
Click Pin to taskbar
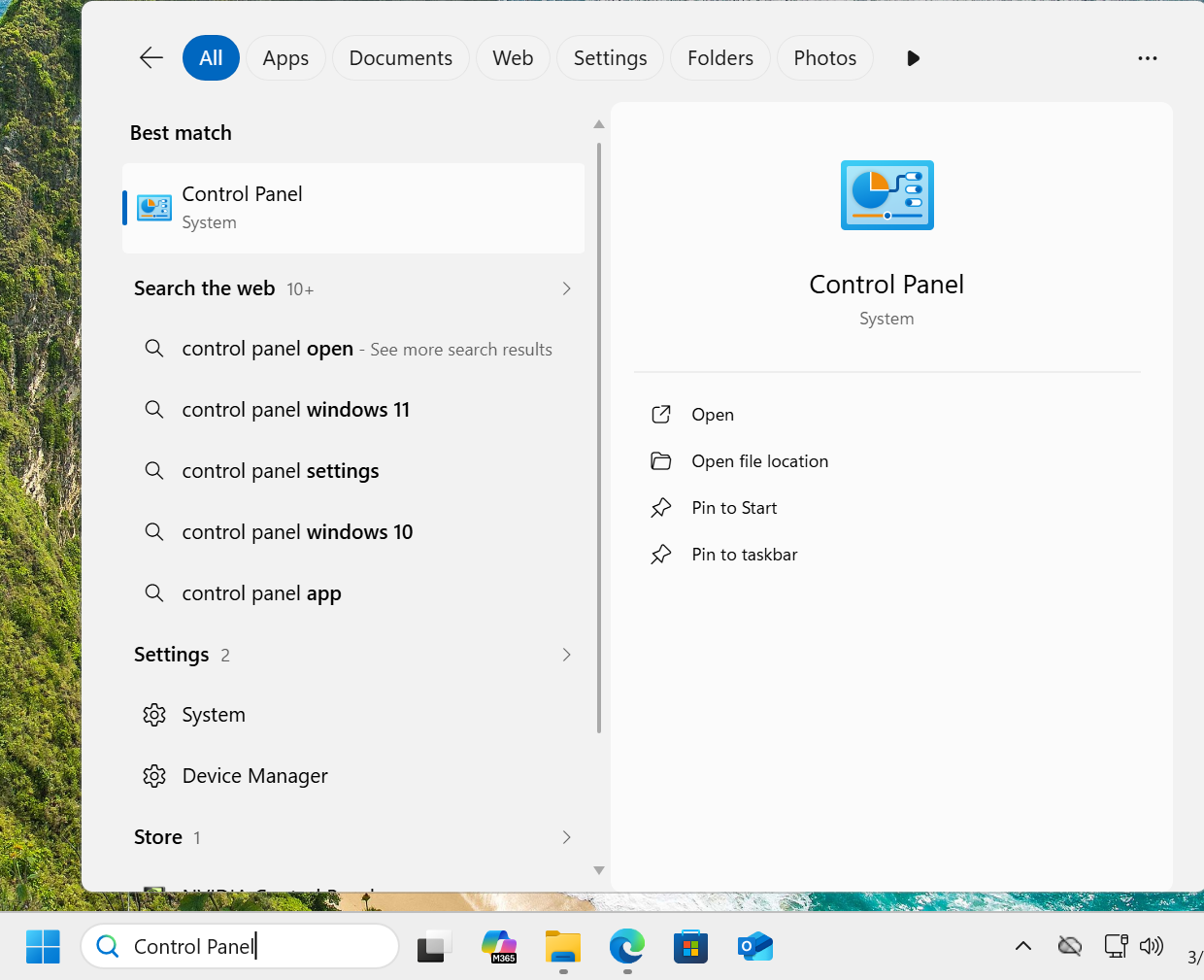click(x=744, y=555)
